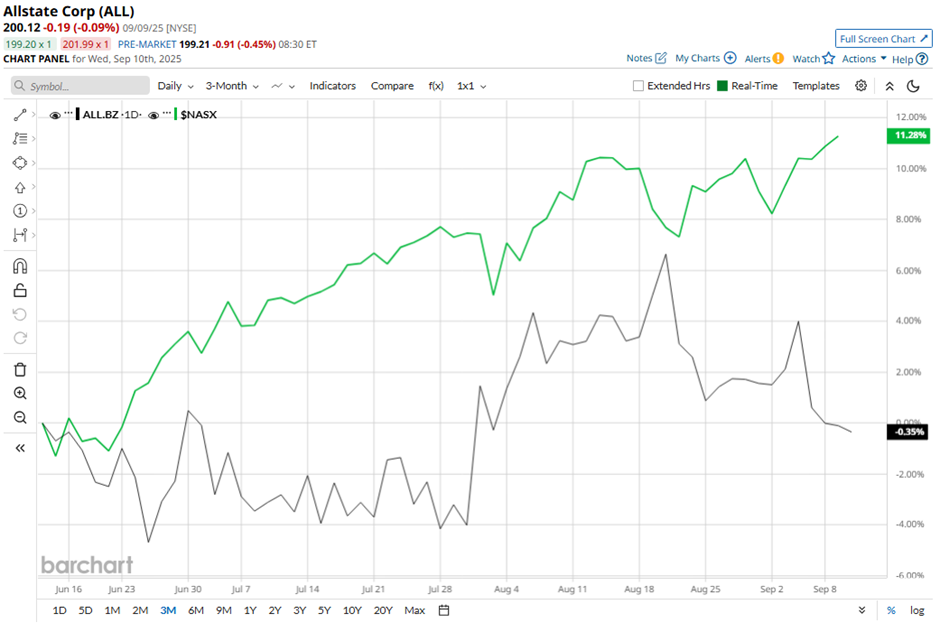Toggle magnet snap mode

pos(20,266)
